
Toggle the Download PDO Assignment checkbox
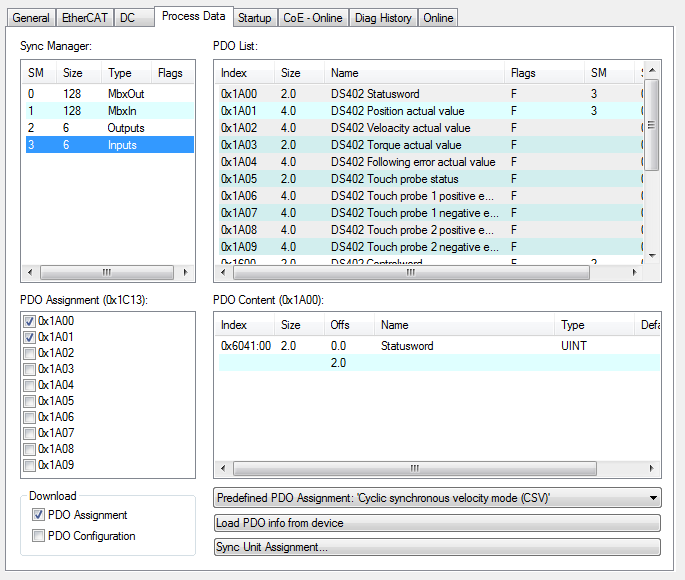coord(38,515)
